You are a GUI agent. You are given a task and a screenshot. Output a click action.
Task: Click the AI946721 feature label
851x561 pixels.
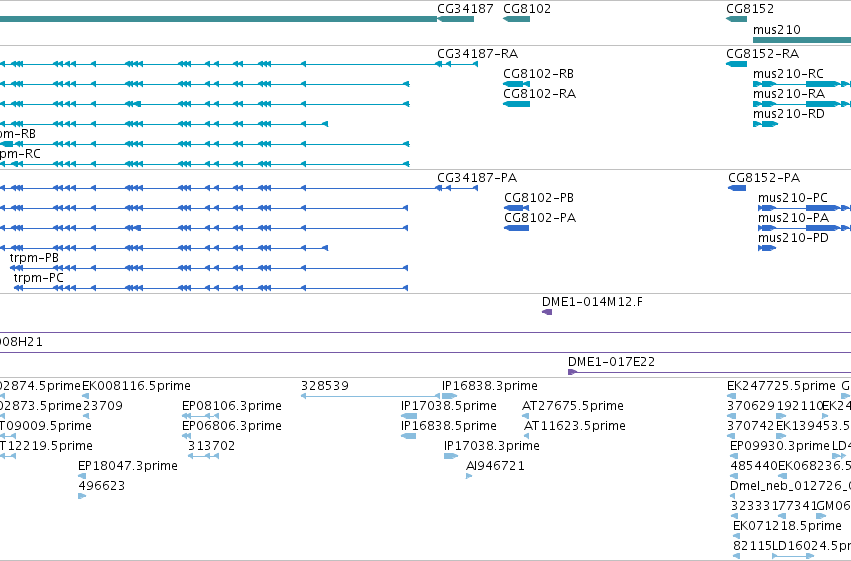(x=495, y=466)
